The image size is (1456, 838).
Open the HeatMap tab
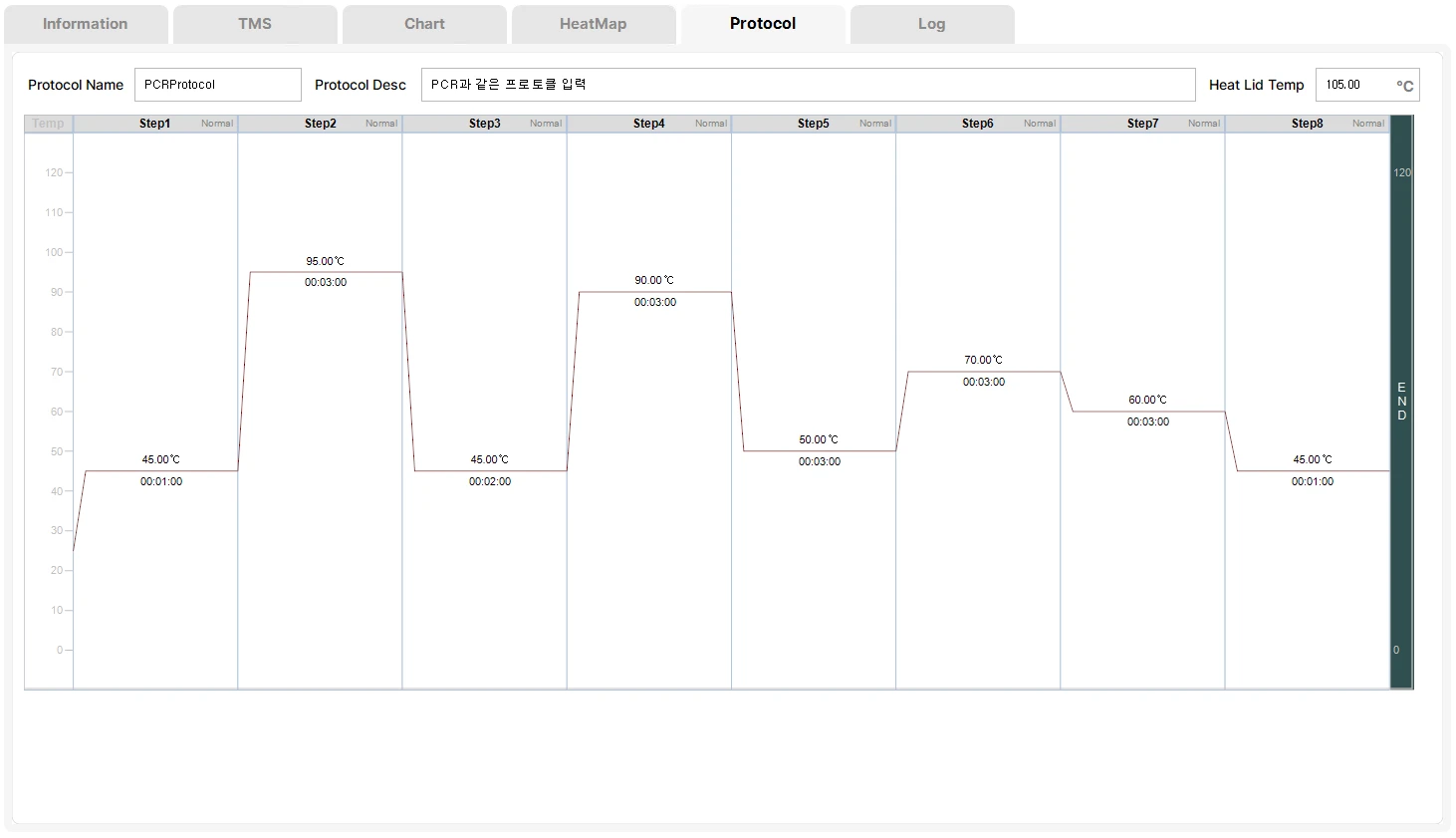click(x=594, y=24)
